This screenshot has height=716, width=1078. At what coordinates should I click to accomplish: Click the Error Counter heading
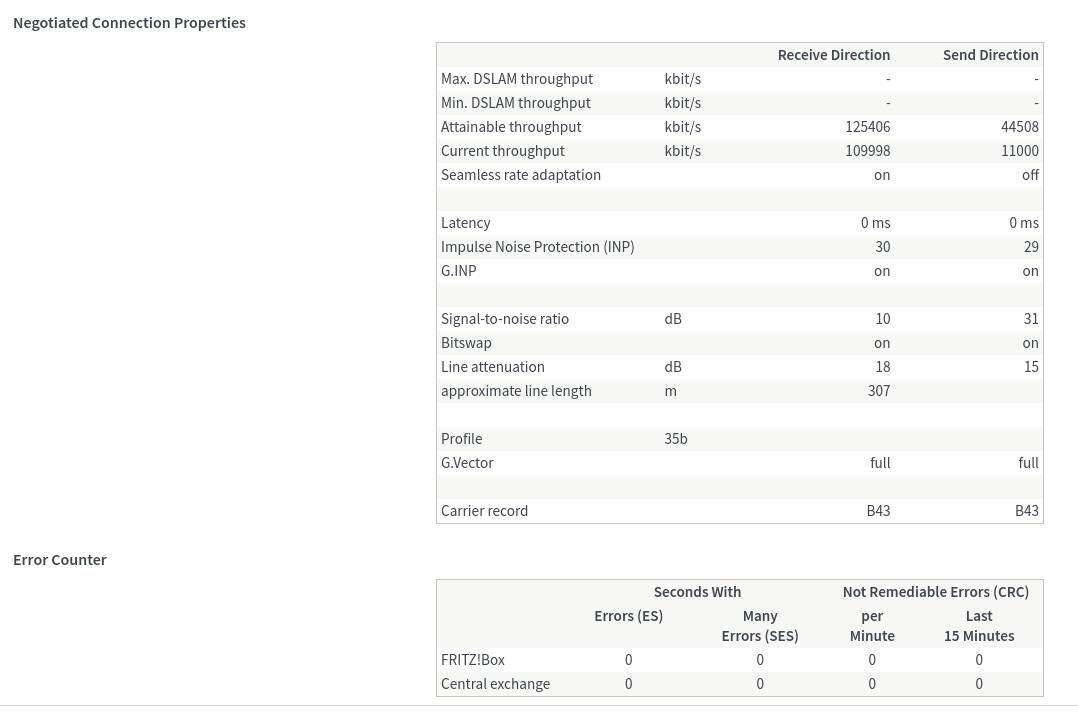point(60,560)
